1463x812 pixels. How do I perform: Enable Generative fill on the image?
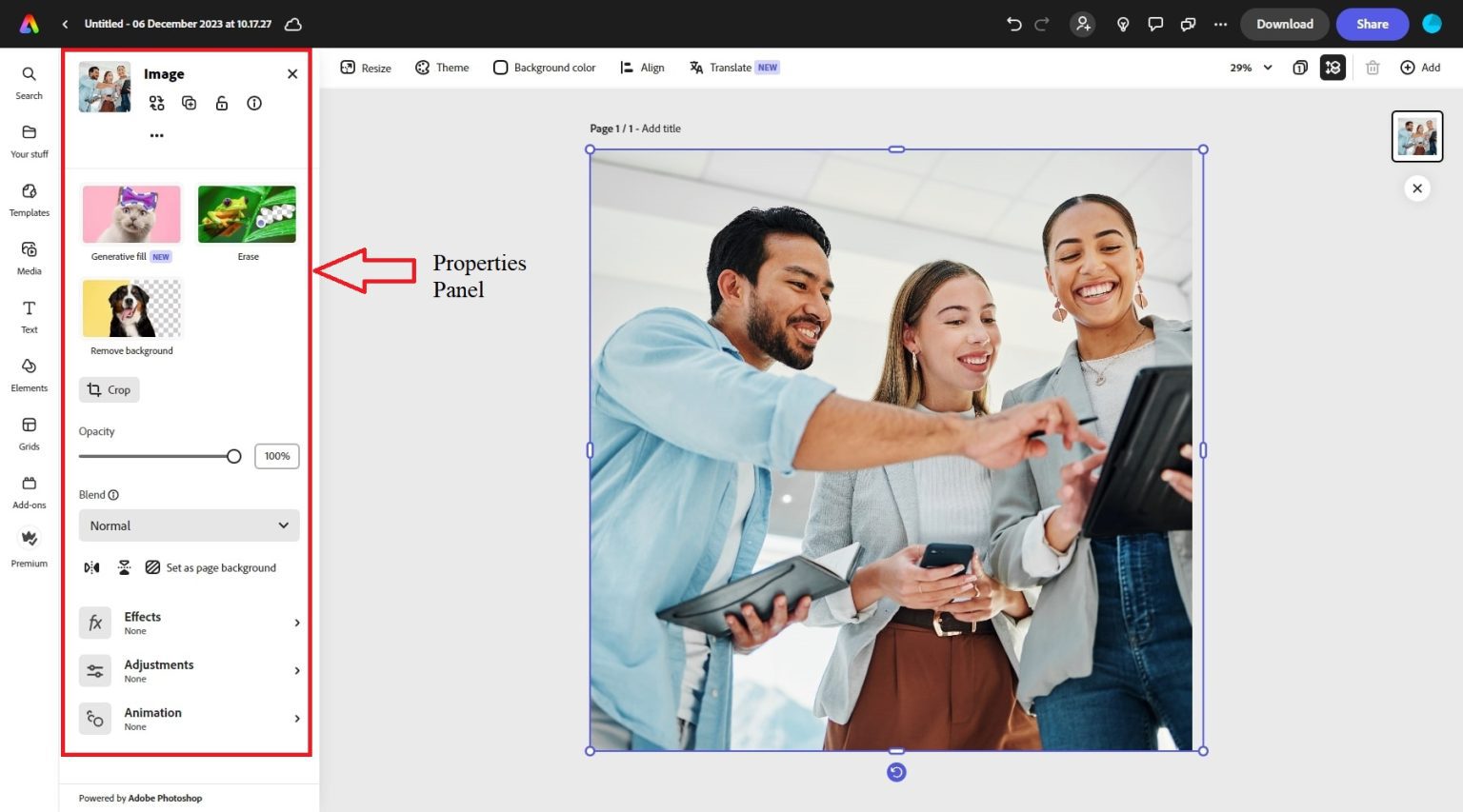pos(130,213)
